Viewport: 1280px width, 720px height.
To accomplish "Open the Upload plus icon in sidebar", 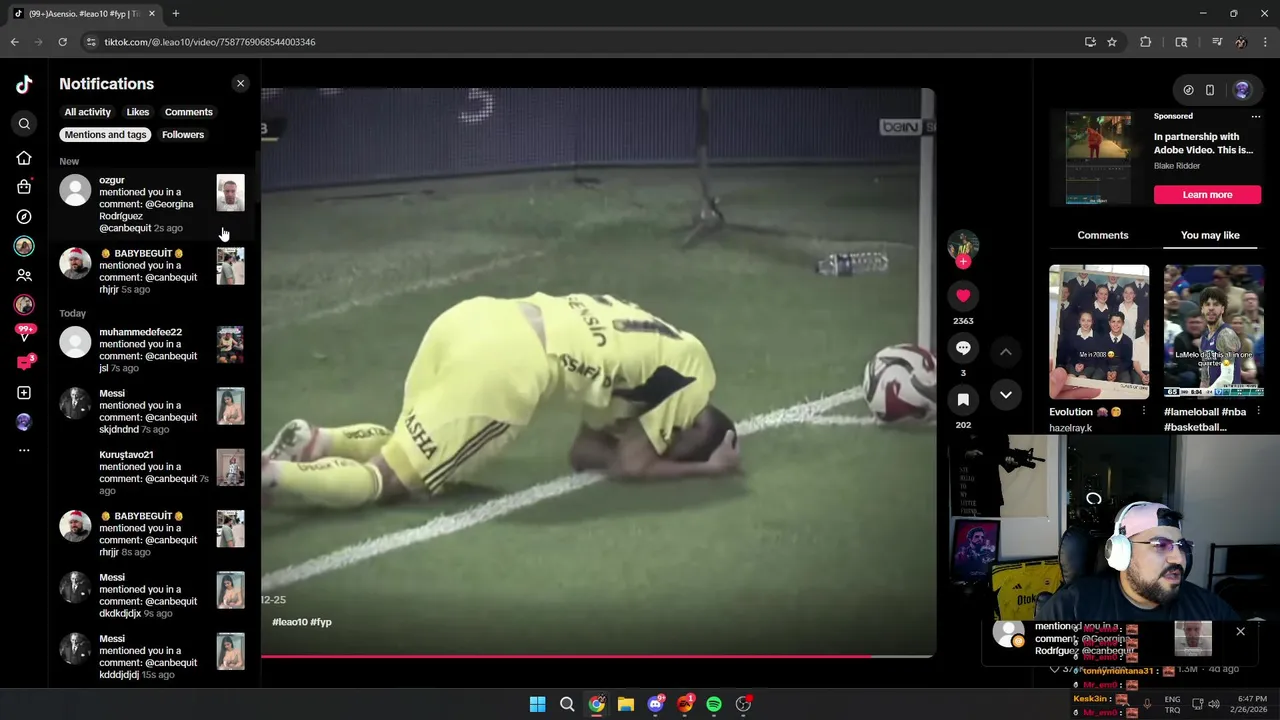I will click(x=24, y=393).
